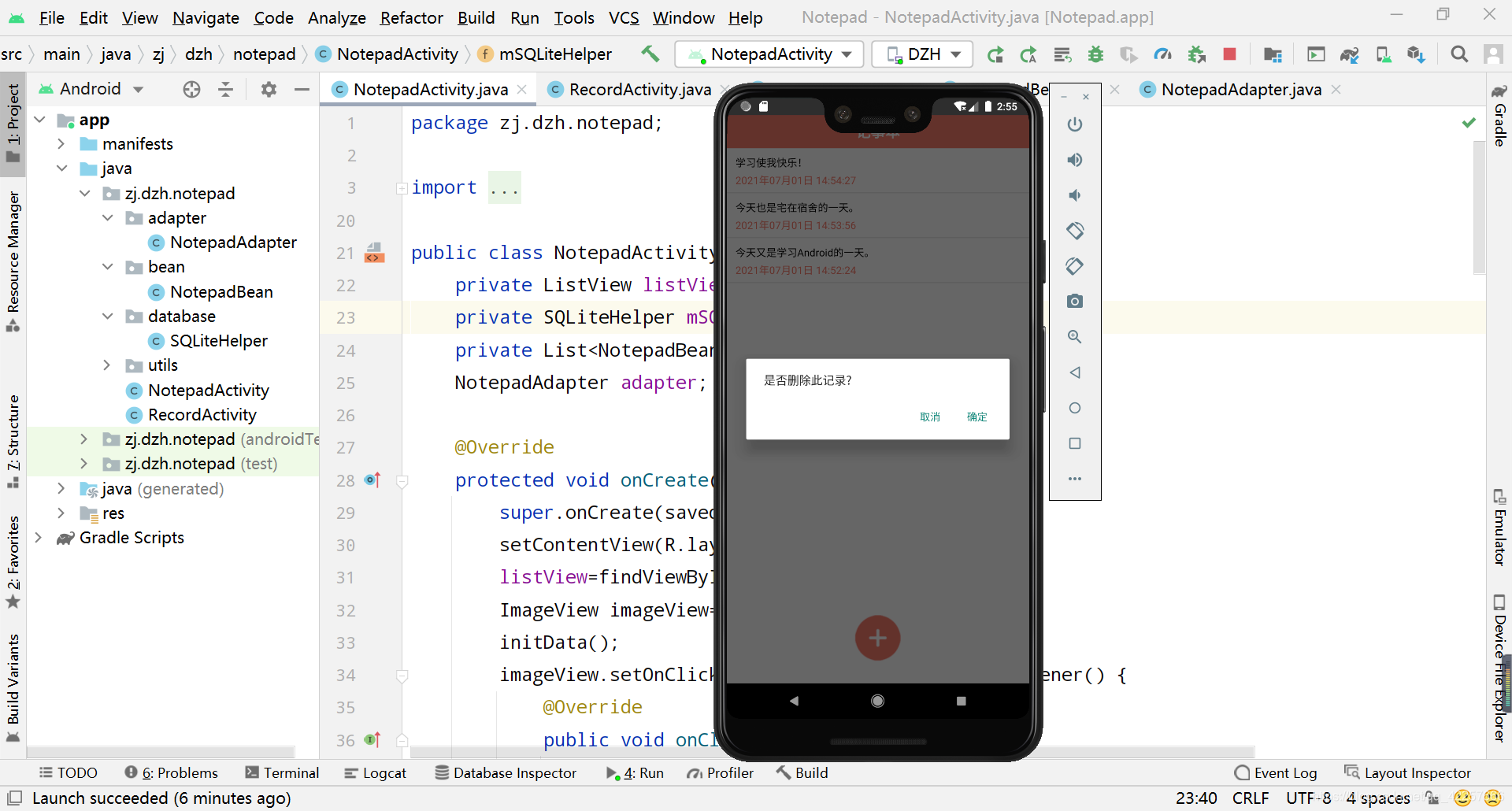The height and width of the screenshot is (811, 1512).
Task: Open the Event Log
Action: coord(1276,773)
